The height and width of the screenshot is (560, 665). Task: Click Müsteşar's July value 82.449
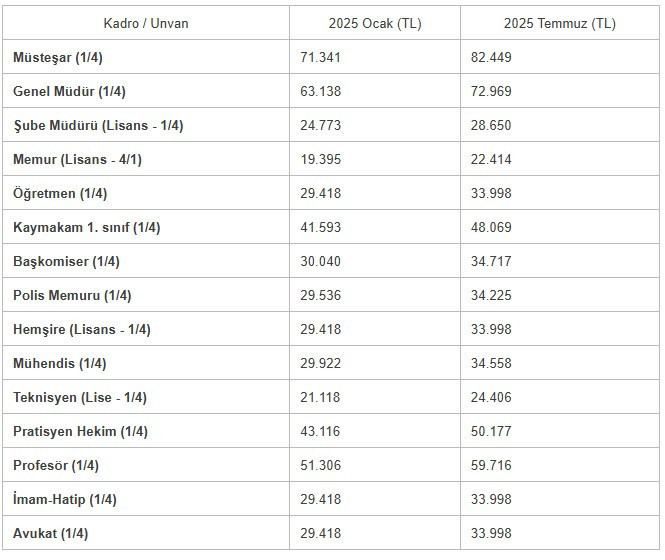coord(491,57)
